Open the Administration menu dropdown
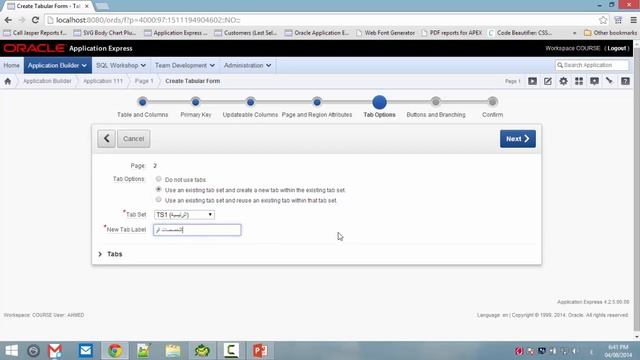Screen dimensions: 640x360 tap(247, 65)
